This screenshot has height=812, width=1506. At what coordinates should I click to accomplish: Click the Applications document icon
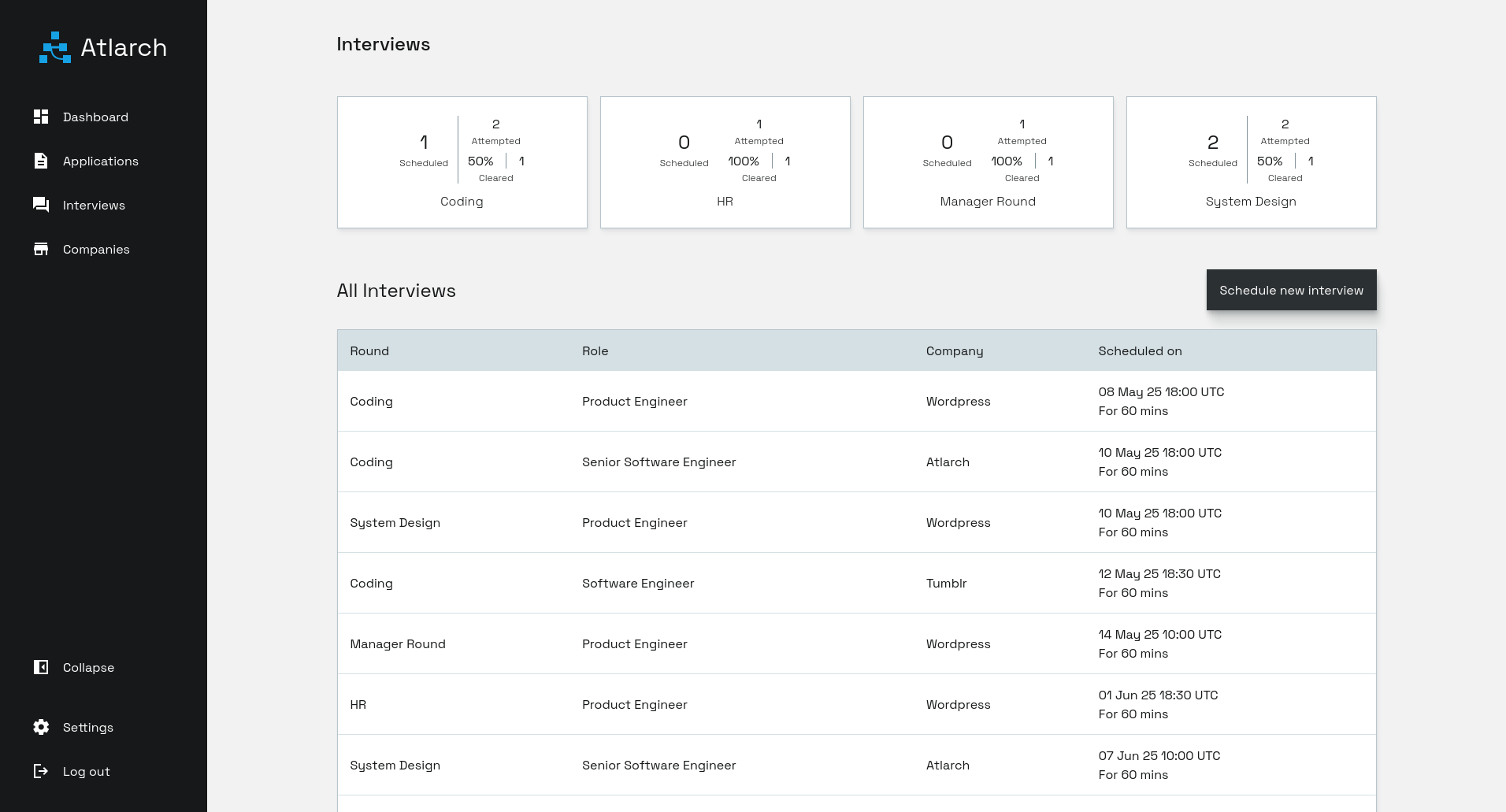(41, 161)
